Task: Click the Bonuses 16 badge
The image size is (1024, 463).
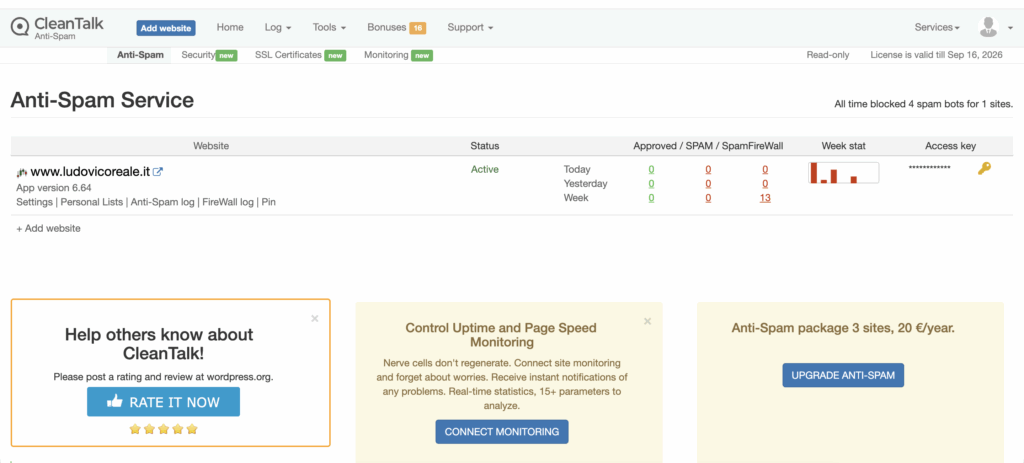Action: (417, 27)
